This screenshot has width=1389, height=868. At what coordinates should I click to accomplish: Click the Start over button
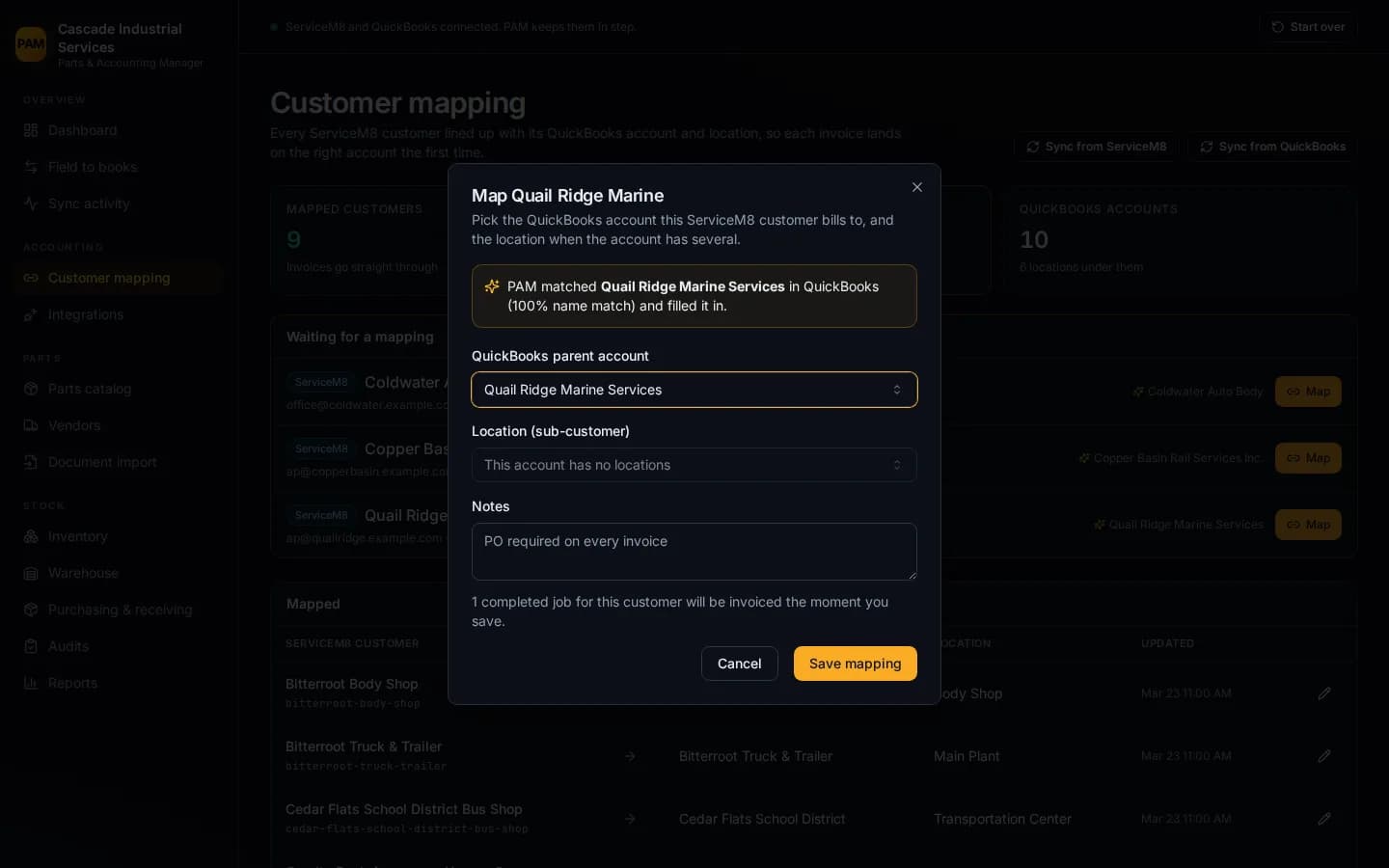(1308, 27)
